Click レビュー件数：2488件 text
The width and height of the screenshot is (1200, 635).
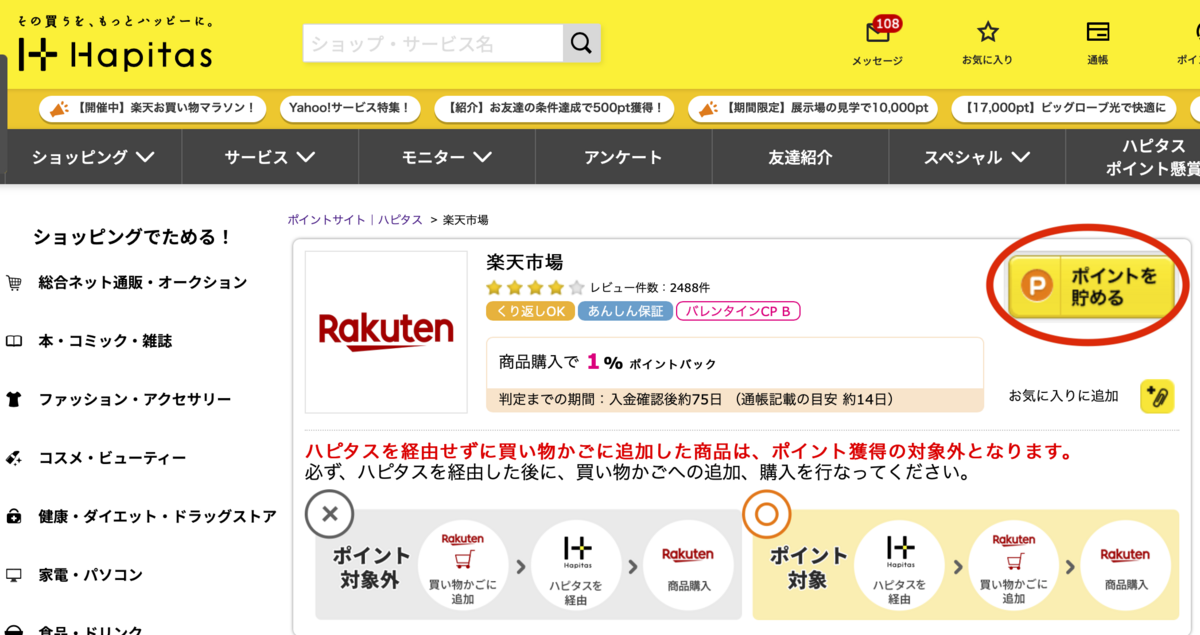point(650,288)
